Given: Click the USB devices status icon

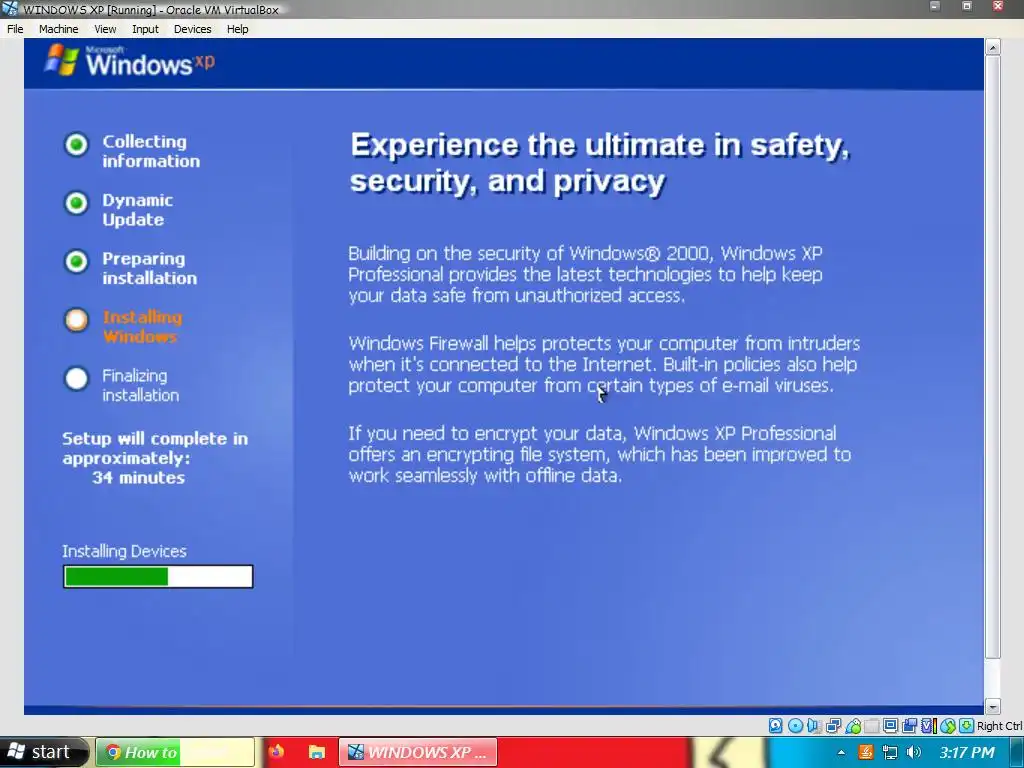Looking at the screenshot, I should tap(853, 726).
